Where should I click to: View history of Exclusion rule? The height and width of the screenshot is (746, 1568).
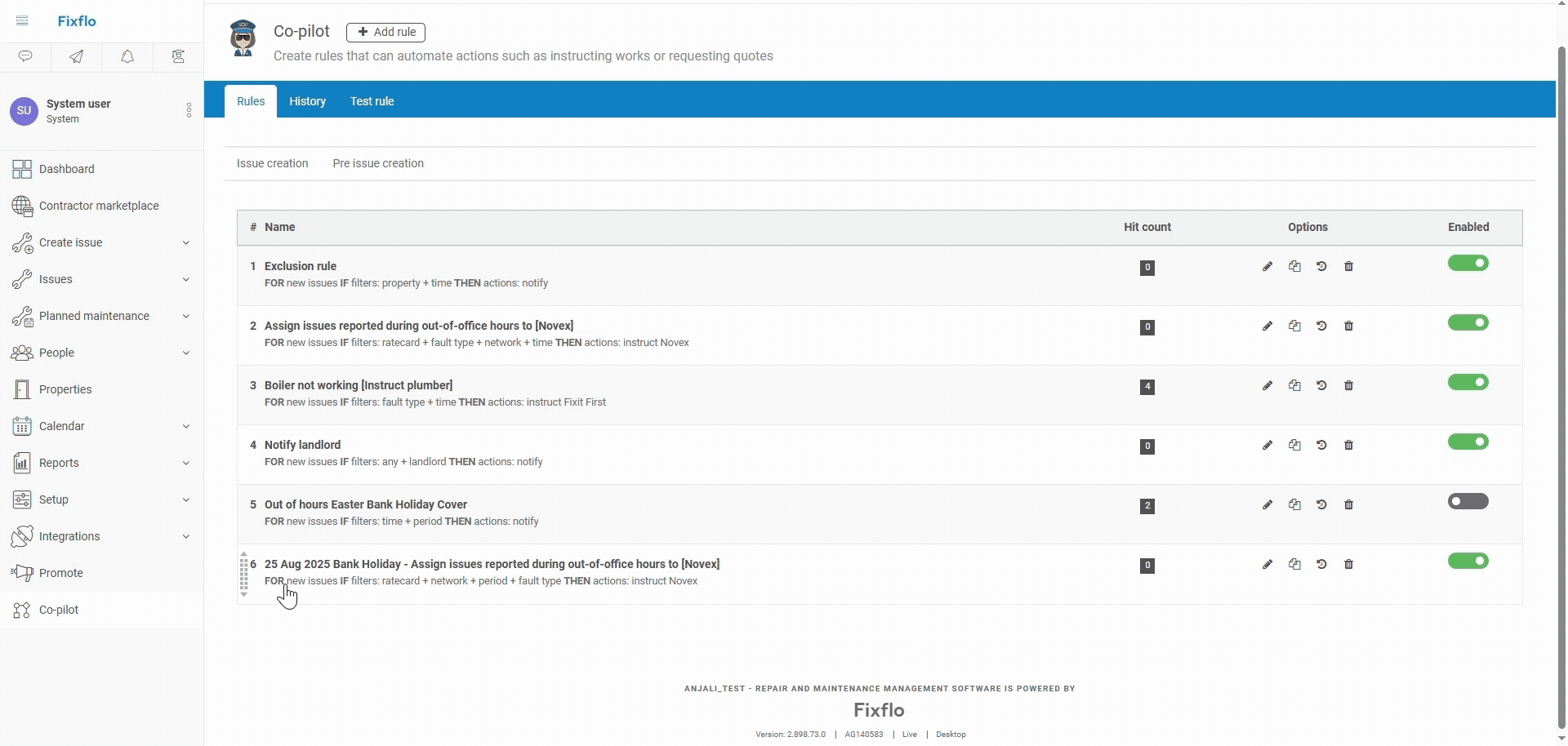1321,267
